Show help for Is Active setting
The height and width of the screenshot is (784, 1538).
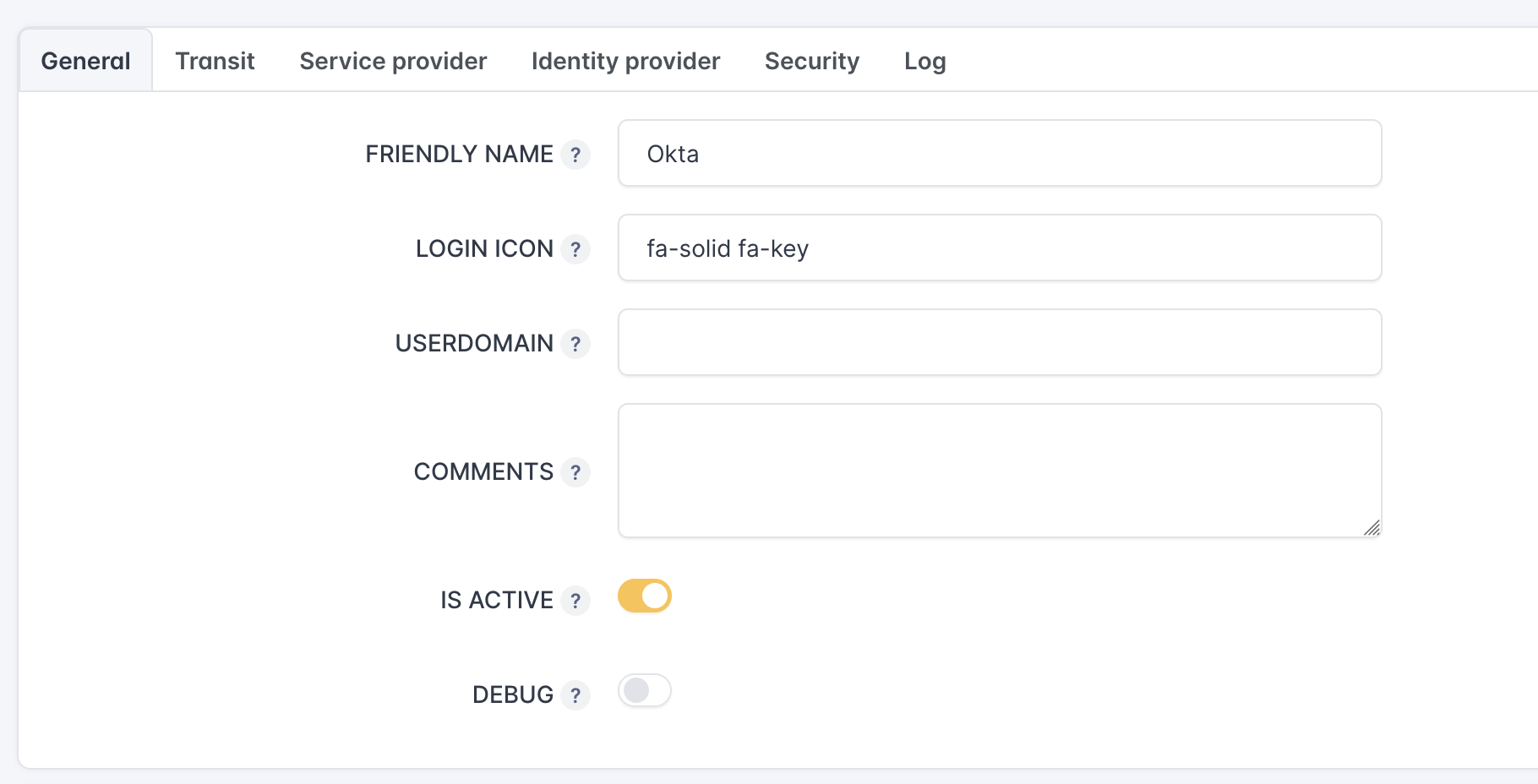coord(575,601)
